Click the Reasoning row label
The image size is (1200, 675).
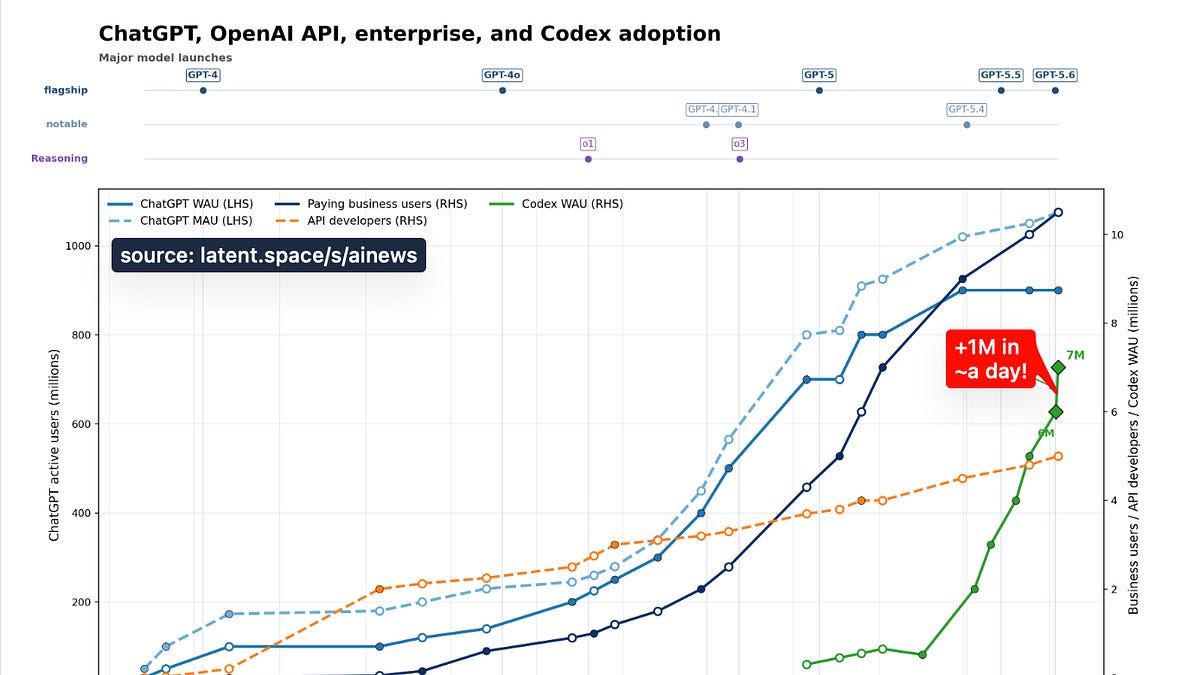59,158
